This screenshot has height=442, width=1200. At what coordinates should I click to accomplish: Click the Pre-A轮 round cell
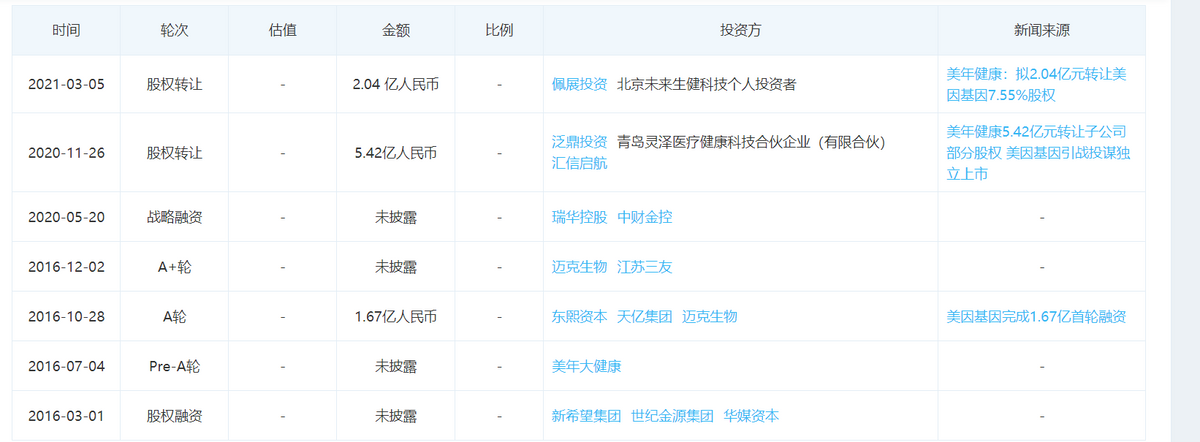pos(175,366)
